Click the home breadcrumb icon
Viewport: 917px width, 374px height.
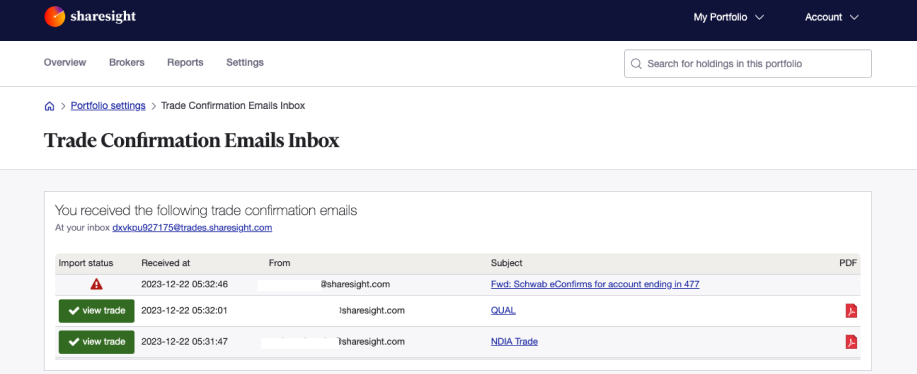[x=50, y=106]
